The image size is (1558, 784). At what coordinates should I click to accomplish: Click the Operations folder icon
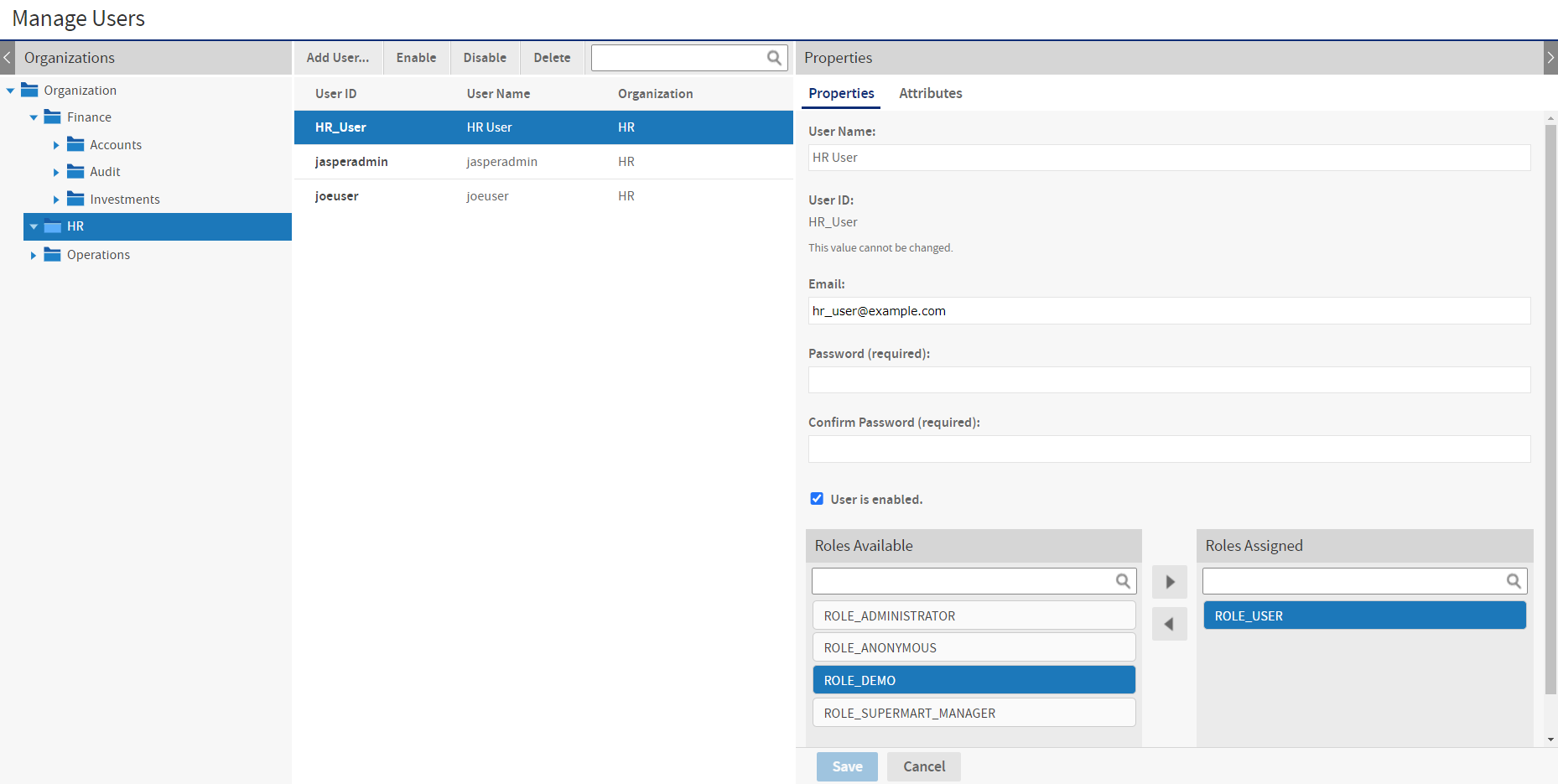pyautogui.click(x=53, y=254)
